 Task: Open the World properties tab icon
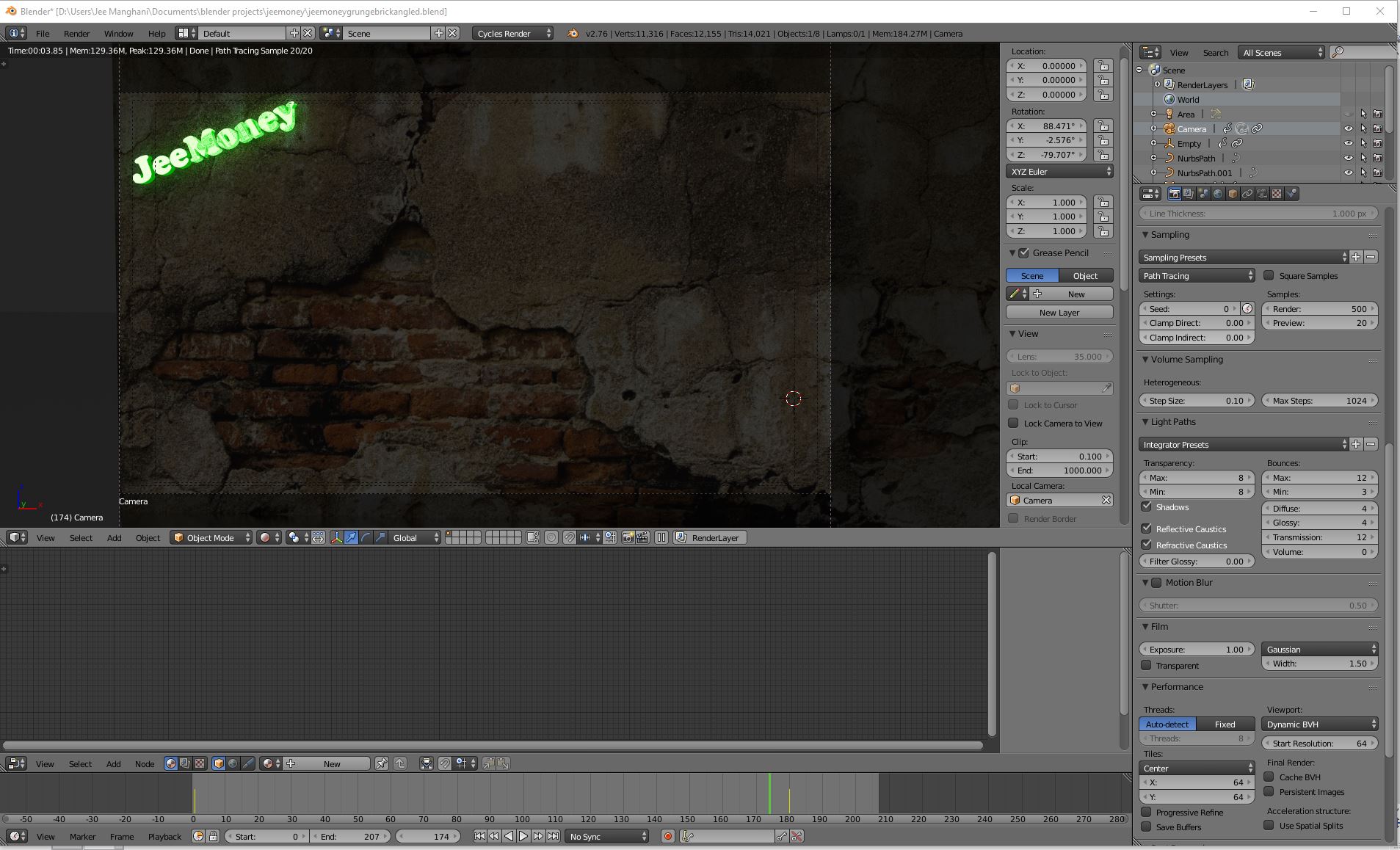tap(1218, 194)
